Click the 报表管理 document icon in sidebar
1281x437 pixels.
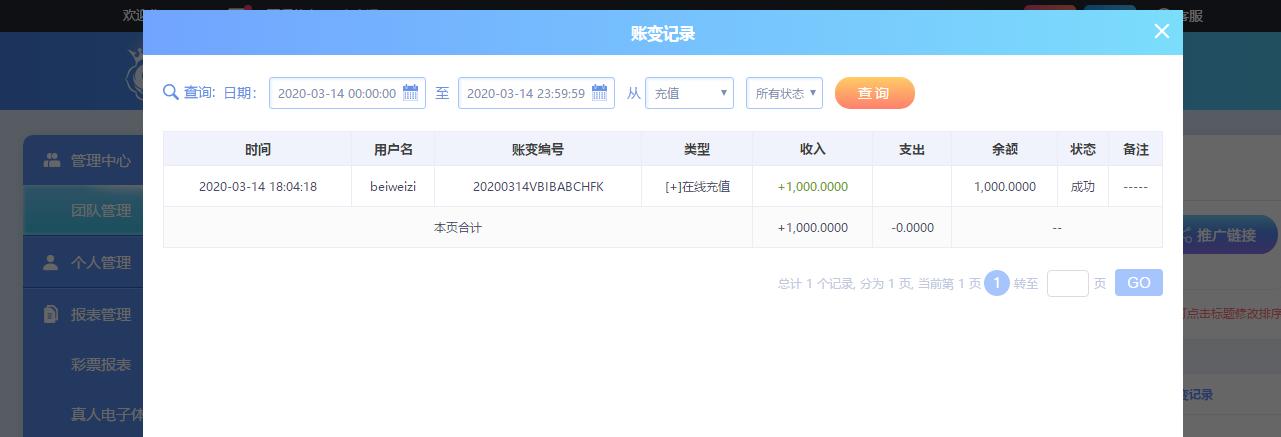tap(51, 315)
